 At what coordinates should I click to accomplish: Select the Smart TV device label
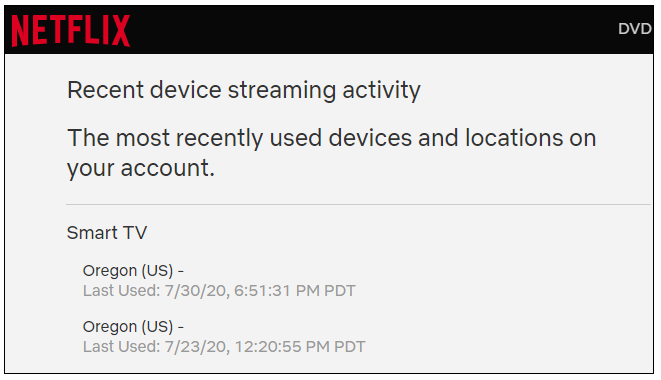pos(107,232)
